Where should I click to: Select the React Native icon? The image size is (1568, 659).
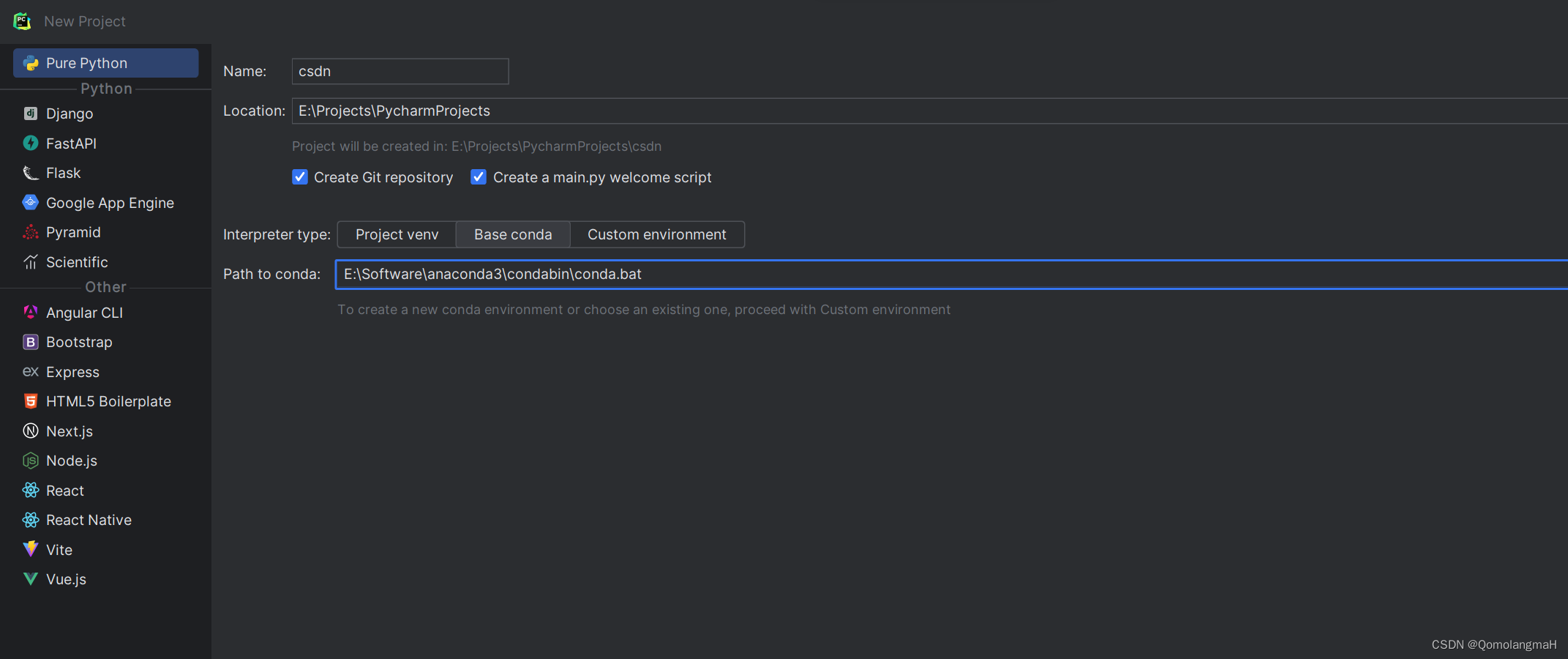coord(31,520)
